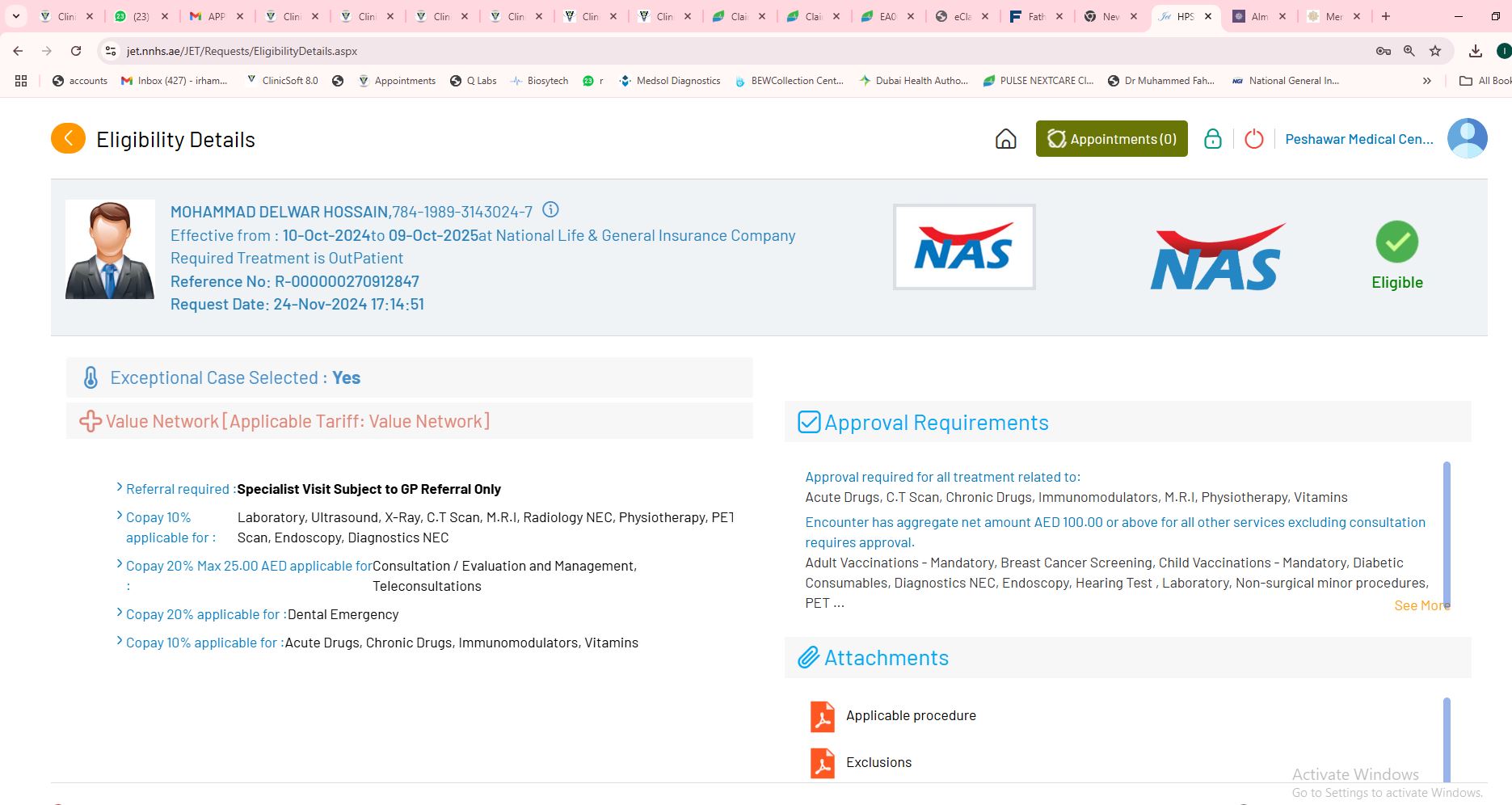Expand Copay 20% Dental Emergency chevron
The width and height of the screenshot is (1512, 805).
click(x=120, y=613)
